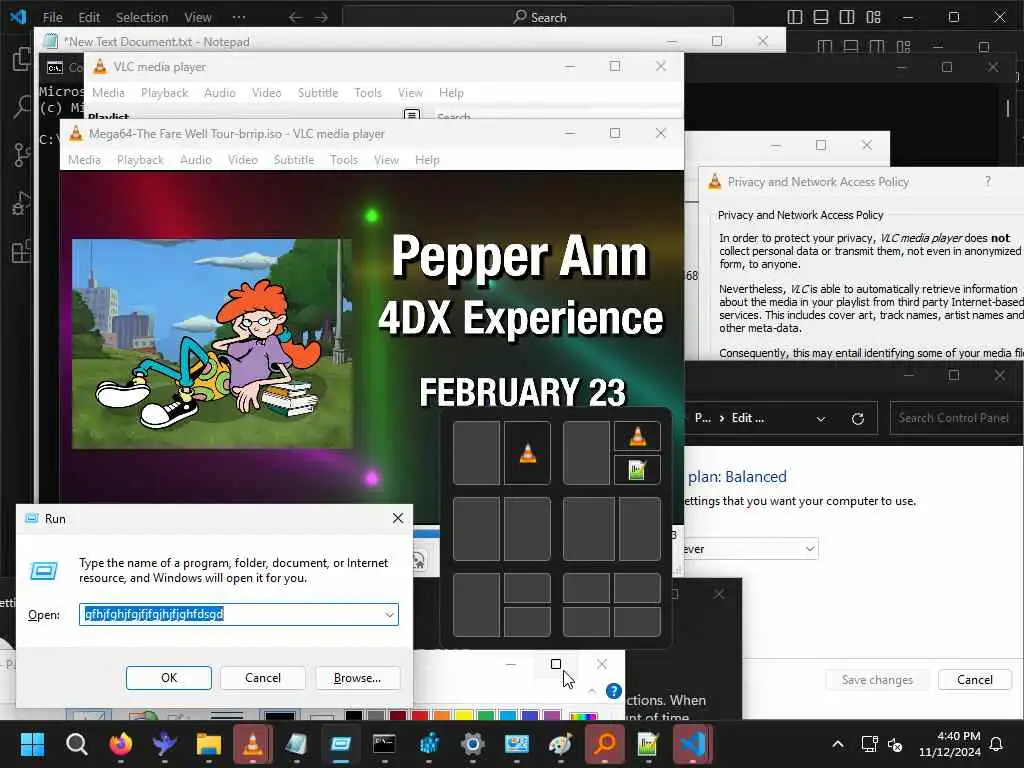Click the 'Edit ...' breadcrumb in Control Panel
The width and height of the screenshot is (1024, 768).
coord(747,418)
